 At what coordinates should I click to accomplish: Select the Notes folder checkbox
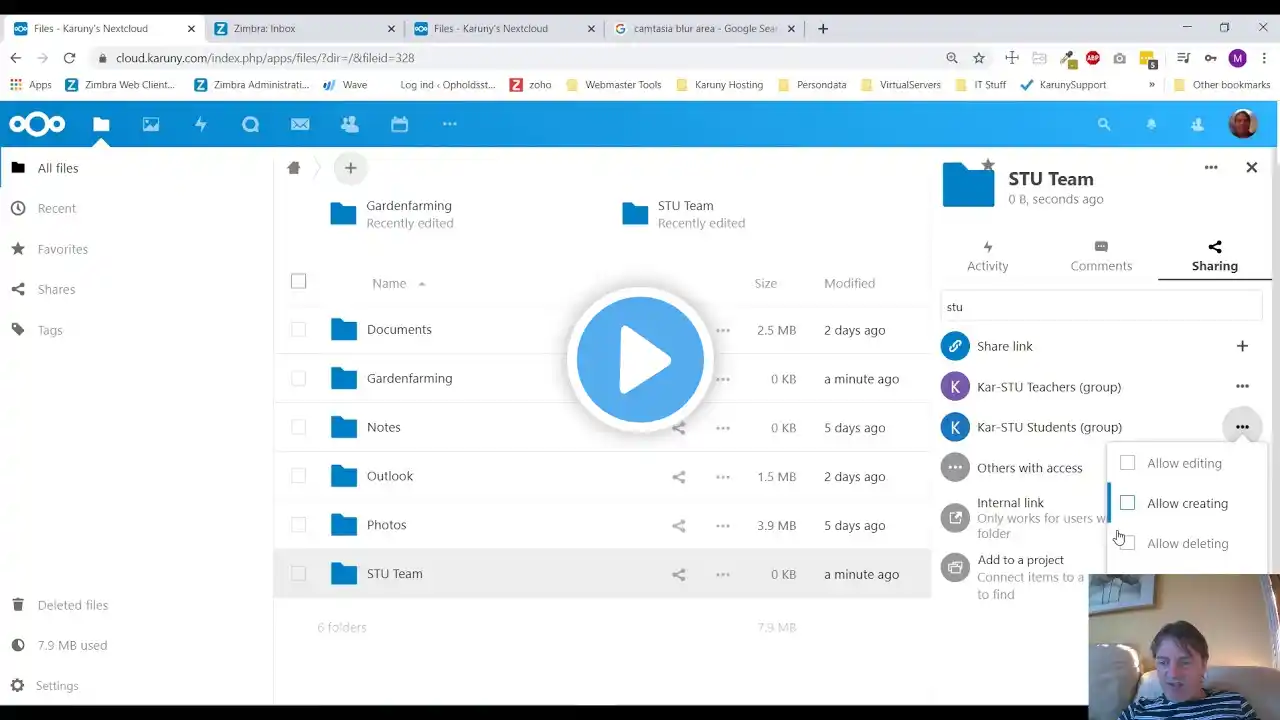coord(298,427)
